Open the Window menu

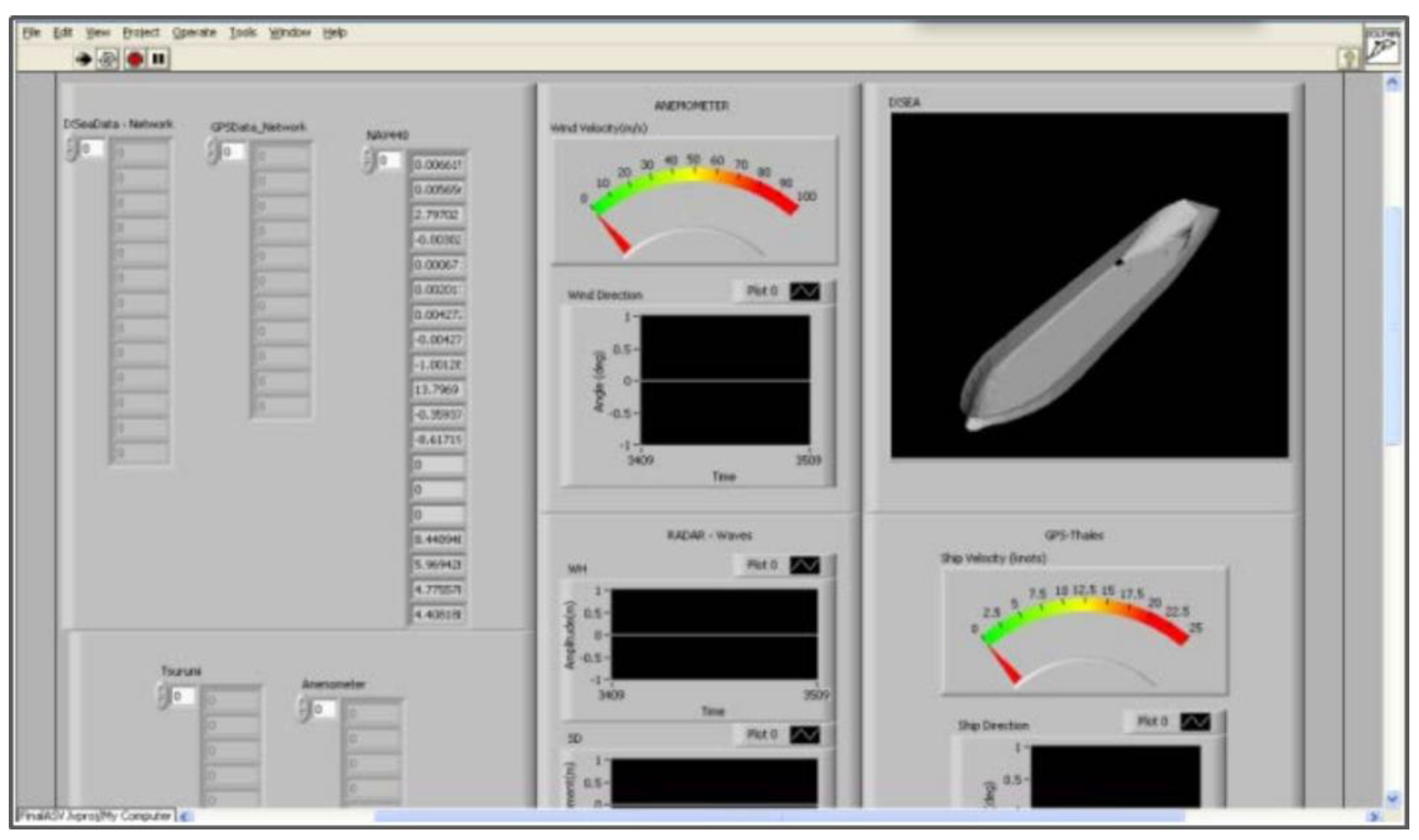point(290,33)
